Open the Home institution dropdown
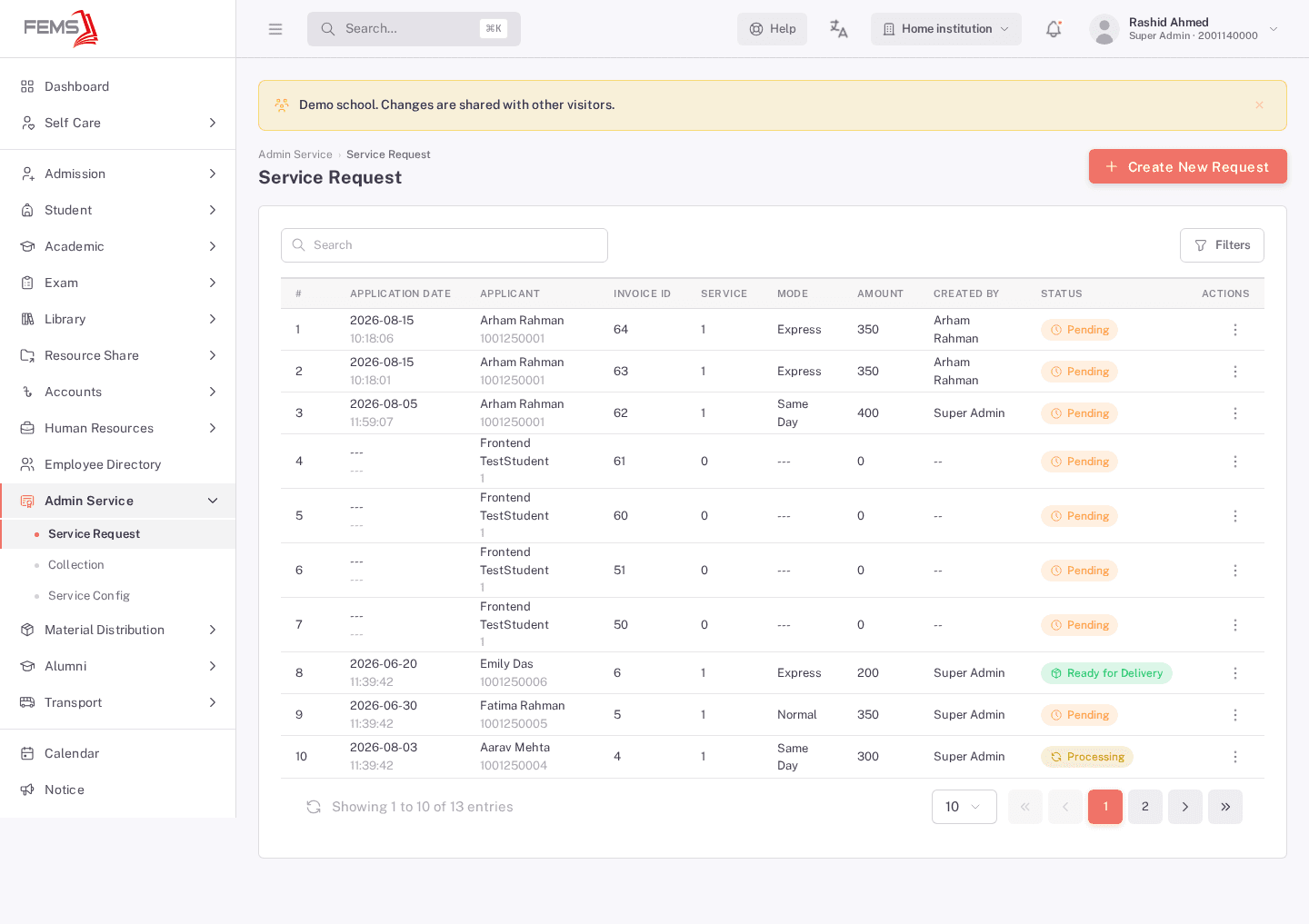 946,29
